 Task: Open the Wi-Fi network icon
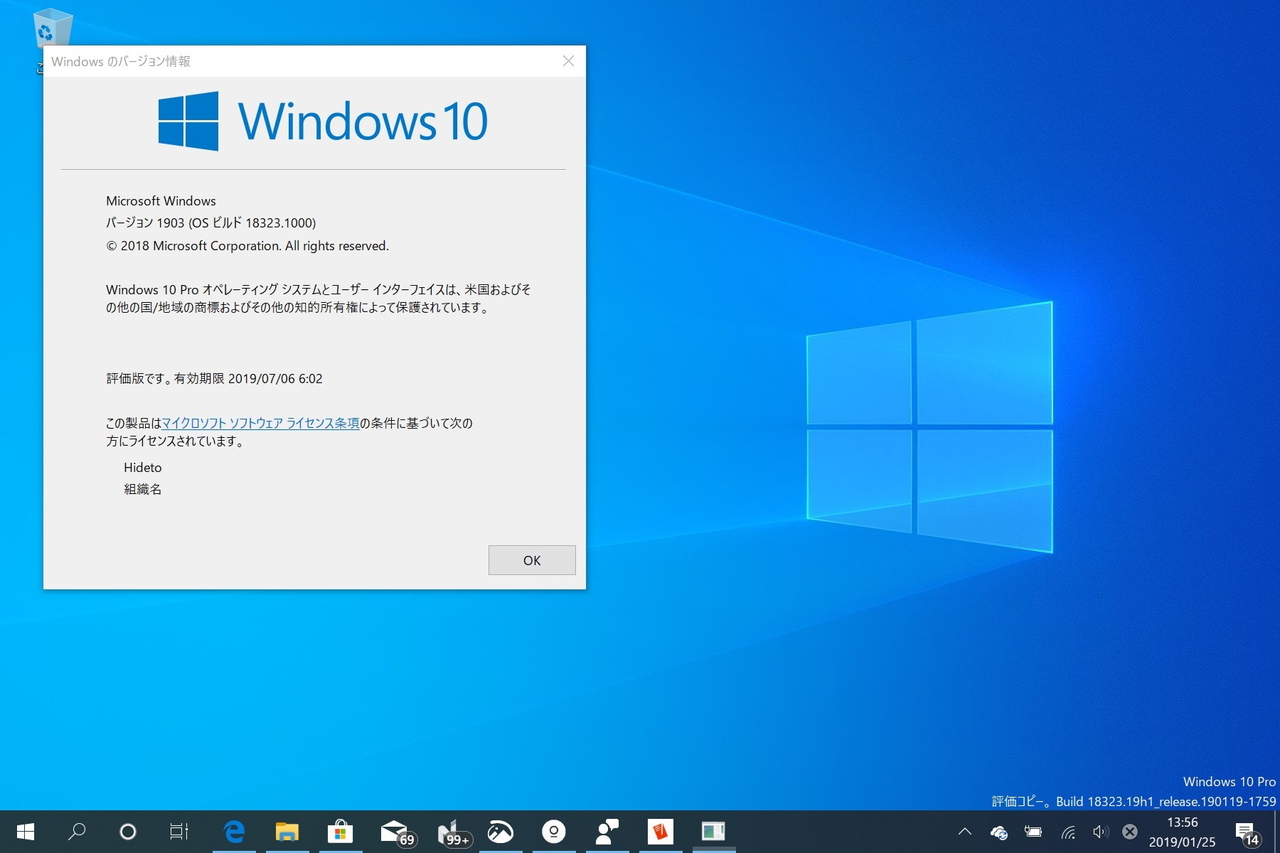pos(1067,831)
